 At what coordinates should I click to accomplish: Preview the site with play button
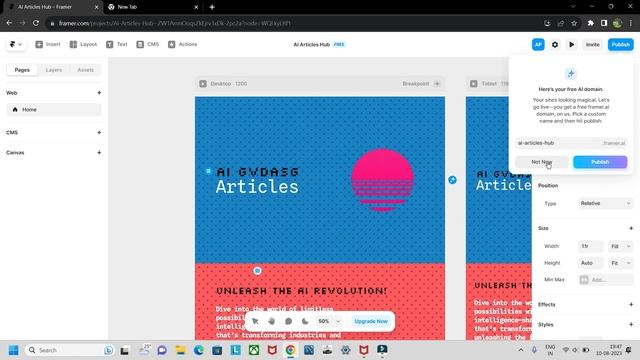(571, 44)
